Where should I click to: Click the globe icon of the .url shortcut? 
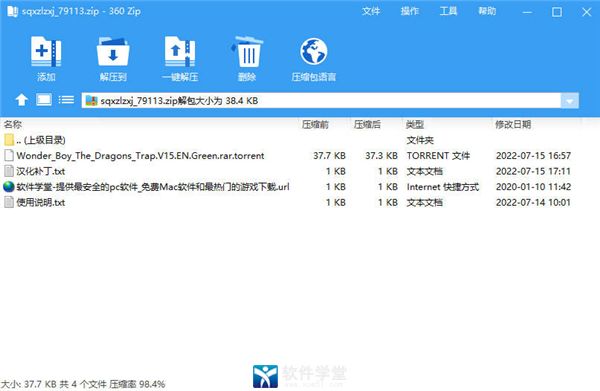9,187
